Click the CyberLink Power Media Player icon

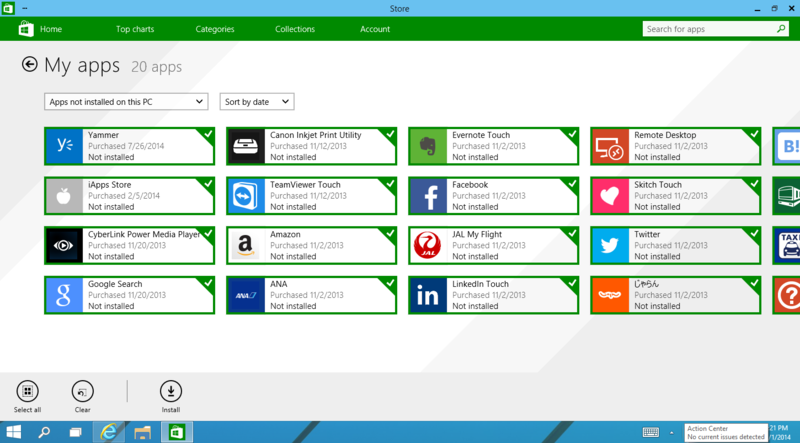click(64, 245)
